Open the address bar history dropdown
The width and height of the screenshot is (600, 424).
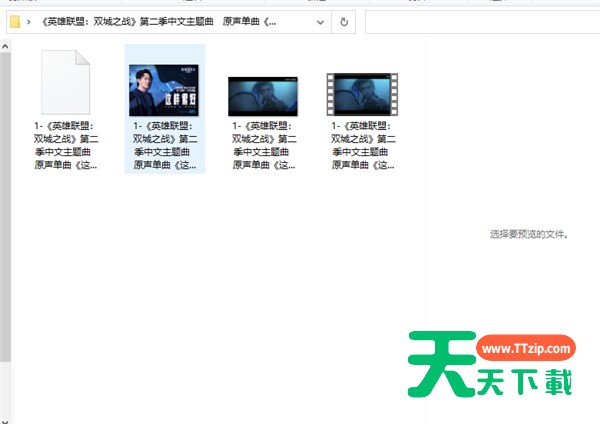coord(322,21)
